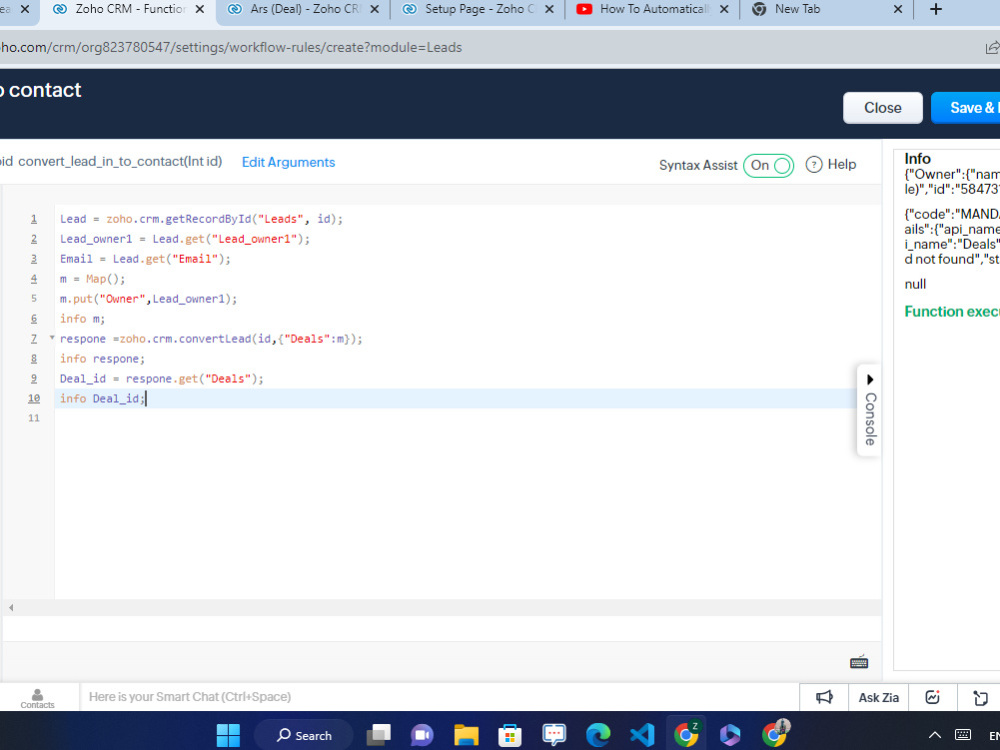
Task: Click the keyboard shortcuts icon
Action: (x=859, y=662)
